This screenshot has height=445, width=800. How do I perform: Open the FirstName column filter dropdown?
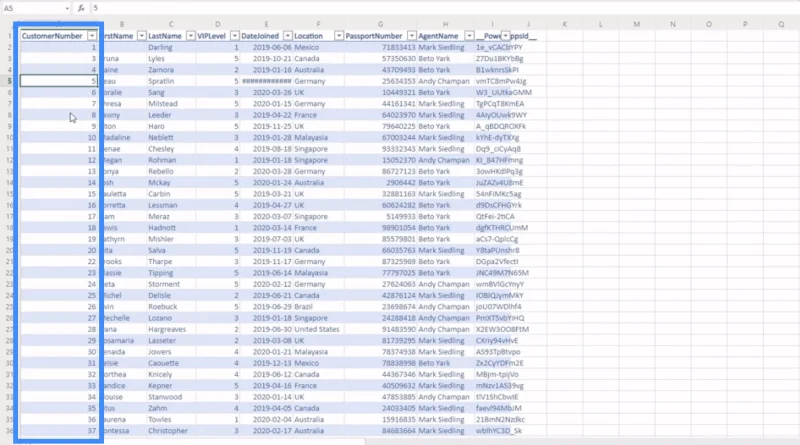coord(142,36)
